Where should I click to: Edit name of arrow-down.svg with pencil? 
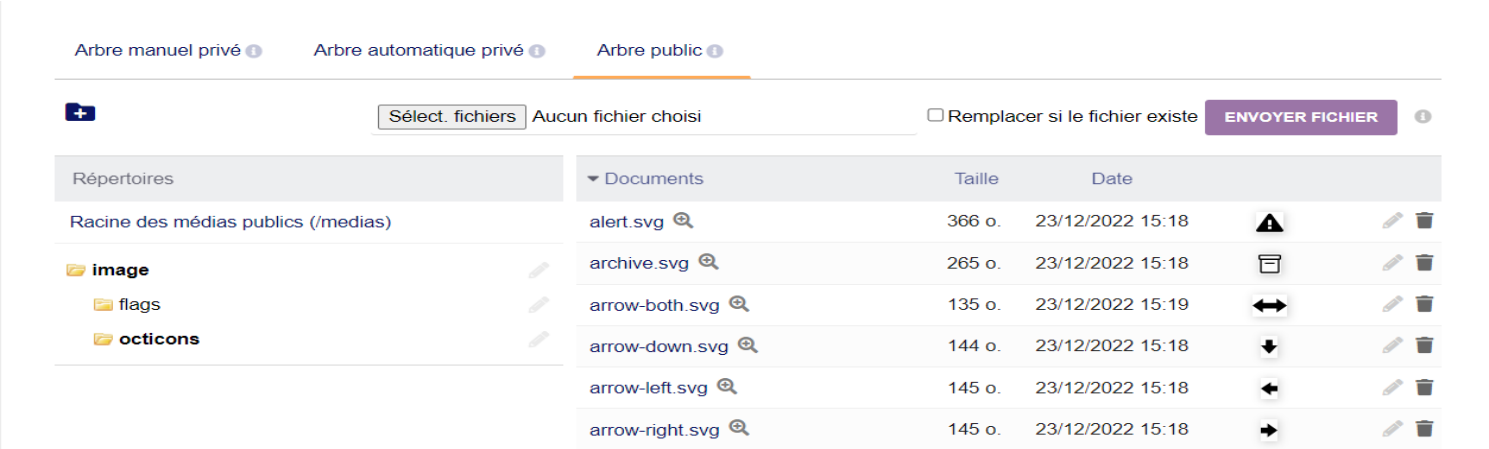(1392, 345)
